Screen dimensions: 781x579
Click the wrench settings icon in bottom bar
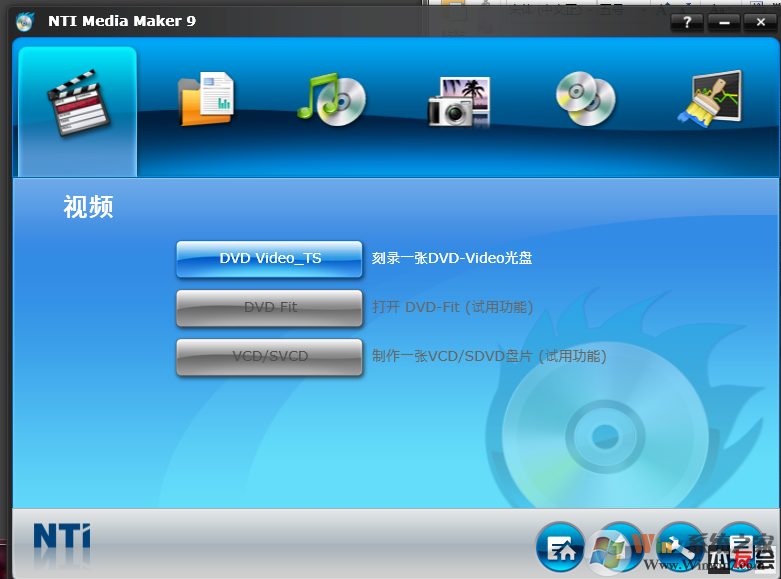click(680, 548)
